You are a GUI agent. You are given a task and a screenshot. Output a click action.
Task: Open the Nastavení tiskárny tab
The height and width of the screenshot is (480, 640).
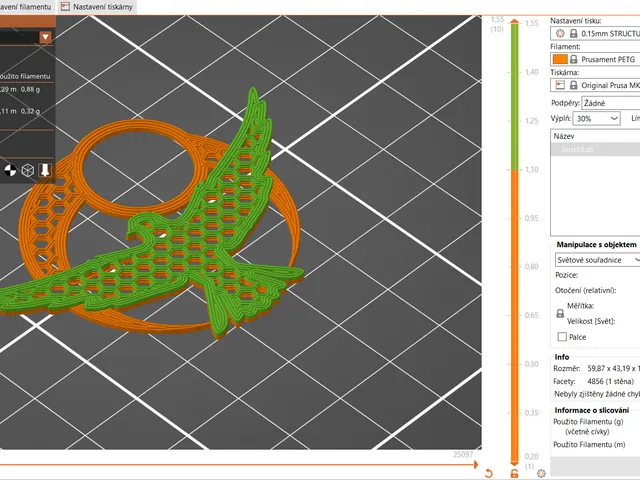point(97,7)
